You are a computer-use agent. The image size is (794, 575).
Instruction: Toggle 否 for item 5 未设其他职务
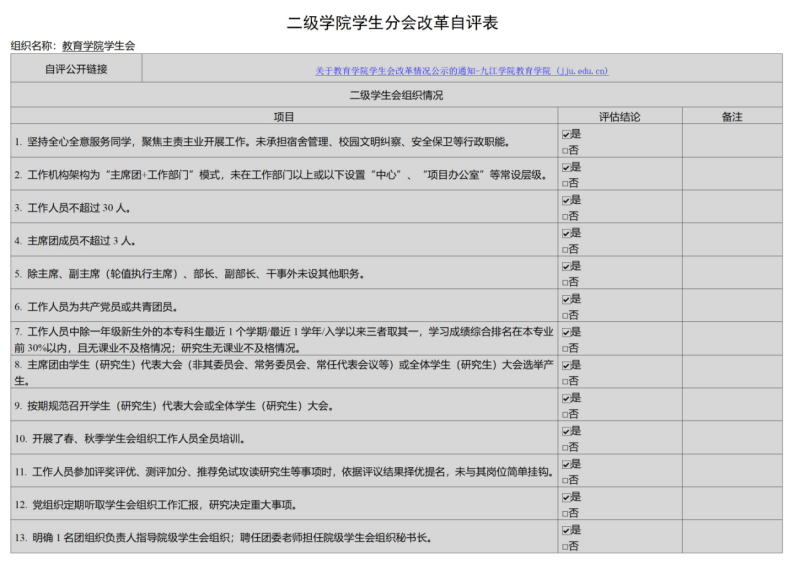(x=565, y=282)
